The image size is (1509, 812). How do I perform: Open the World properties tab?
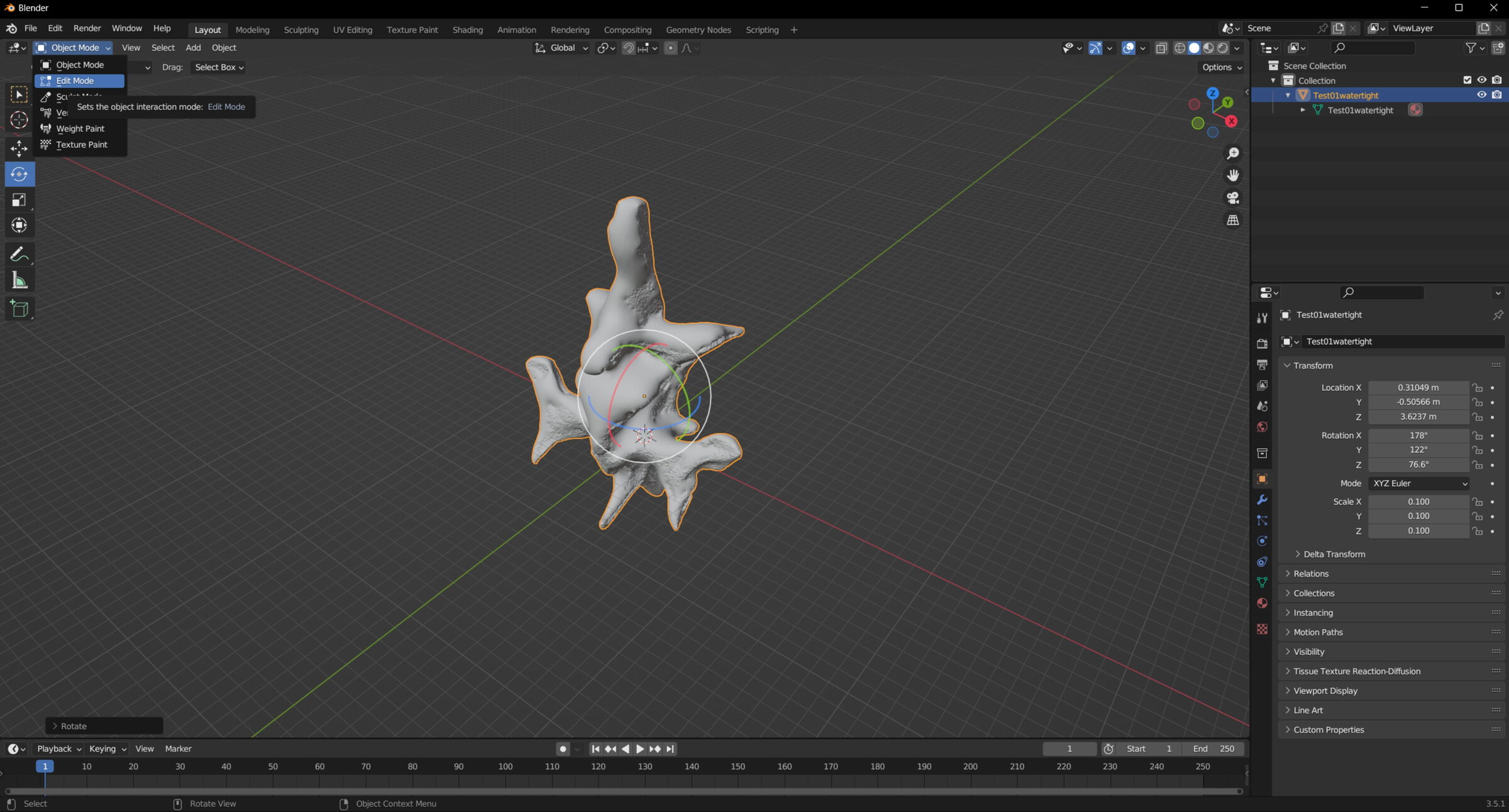tap(1262, 427)
